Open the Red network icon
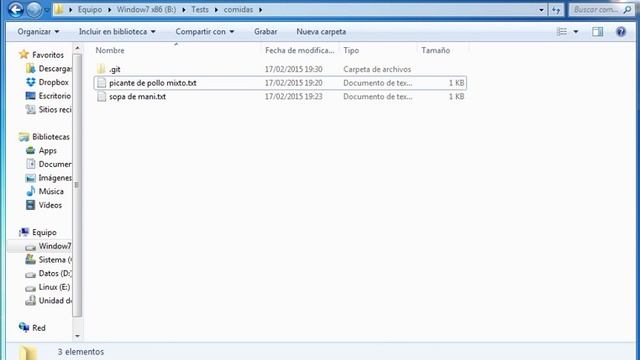The height and width of the screenshot is (360, 640). pos(24,327)
